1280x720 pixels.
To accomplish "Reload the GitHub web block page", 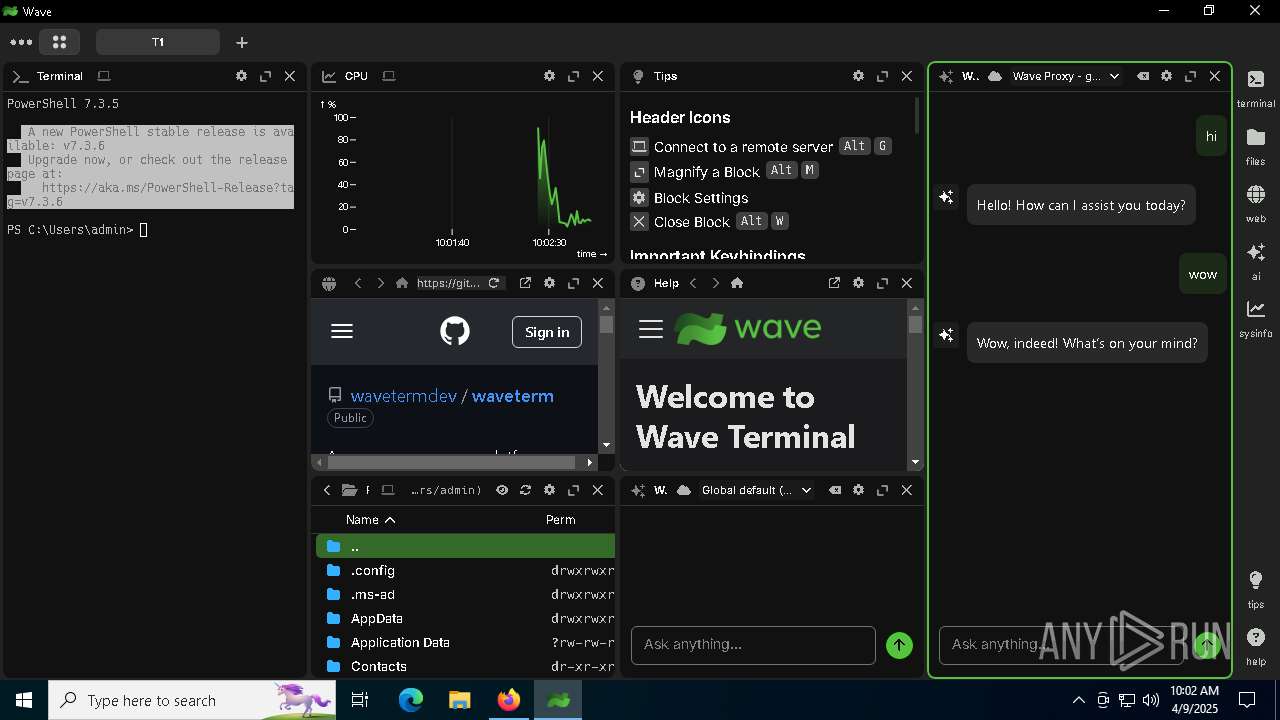I will pyautogui.click(x=494, y=283).
